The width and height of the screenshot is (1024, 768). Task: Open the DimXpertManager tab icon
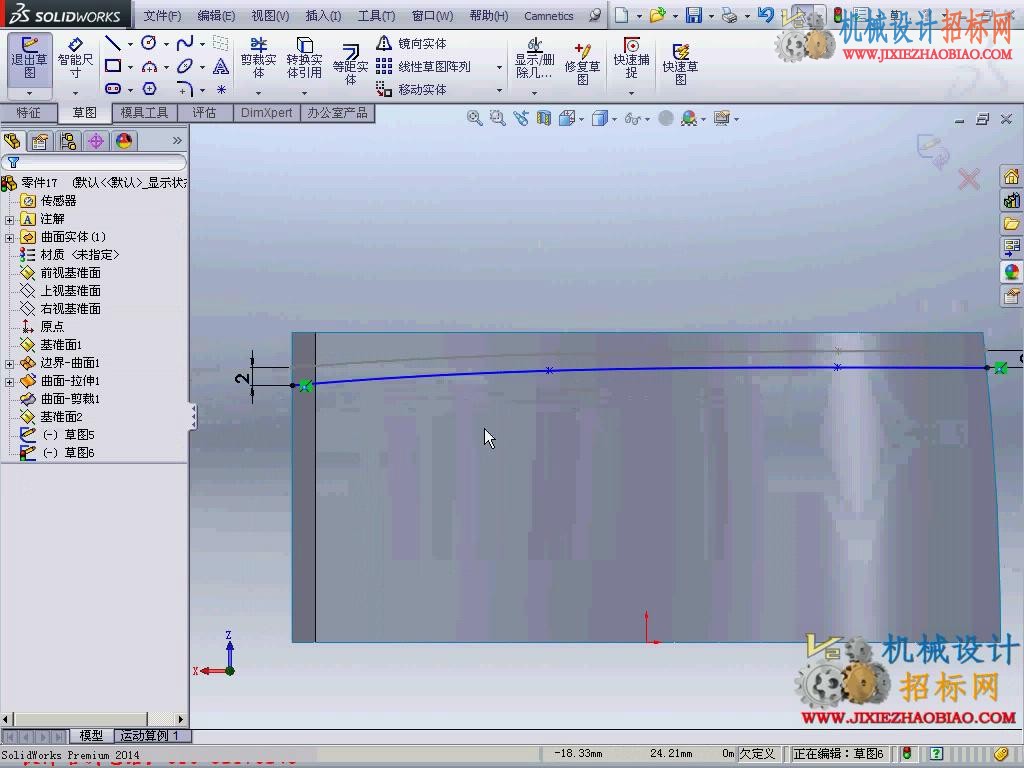coord(96,141)
